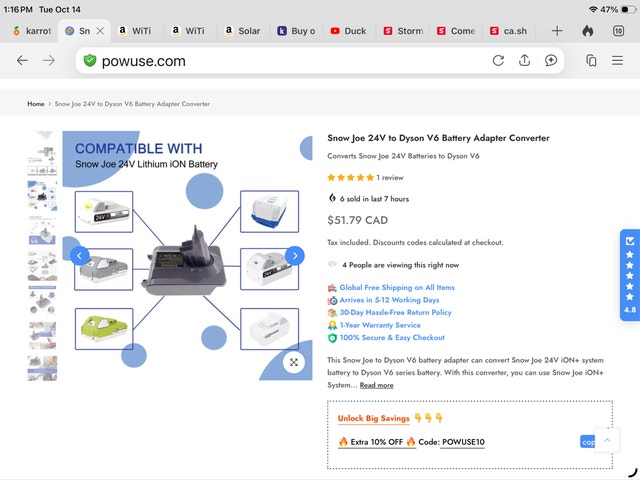This screenshot has height=480, width=640.
Task: Click the $51.79 CAD price
Action: [358, 220]
